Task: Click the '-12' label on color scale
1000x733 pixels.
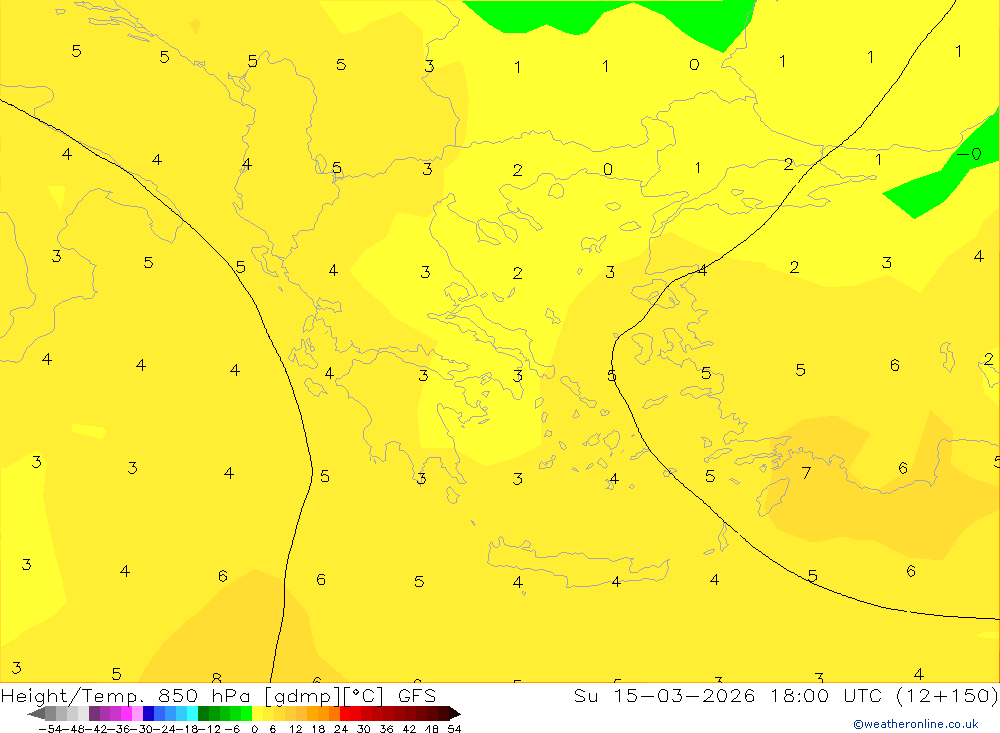Action: pyautogui.click(x=210, y=729)
